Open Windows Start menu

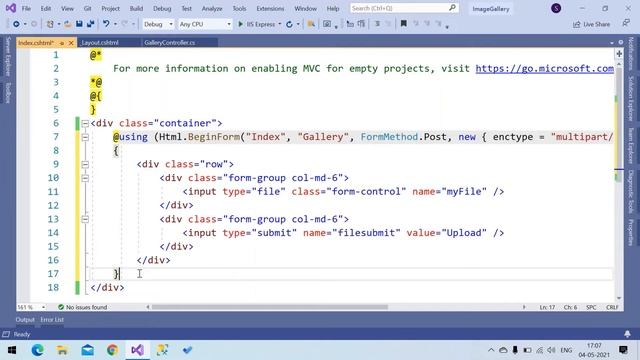12,350
